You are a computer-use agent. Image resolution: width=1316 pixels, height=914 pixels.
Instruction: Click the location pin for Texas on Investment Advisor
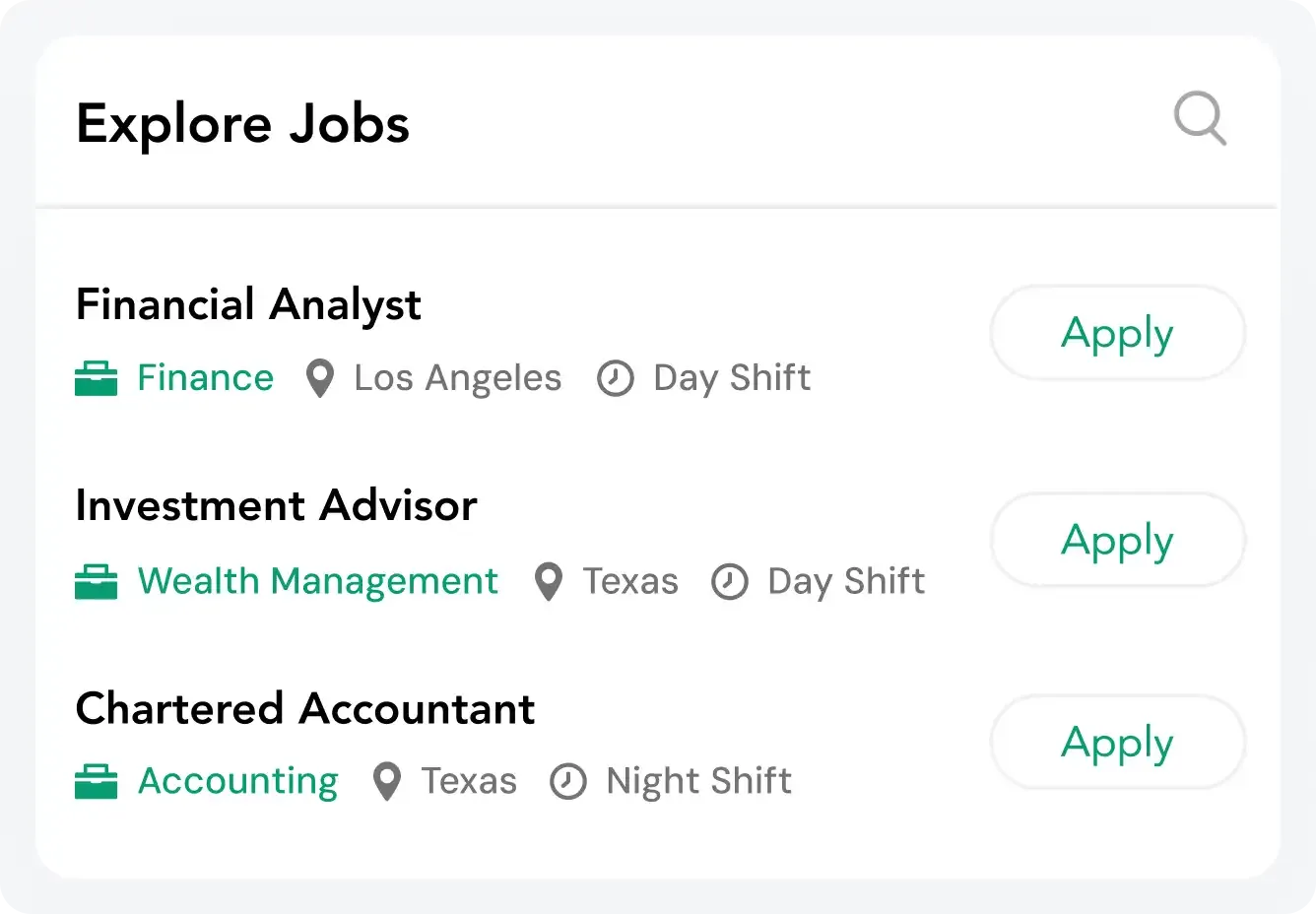549,582
